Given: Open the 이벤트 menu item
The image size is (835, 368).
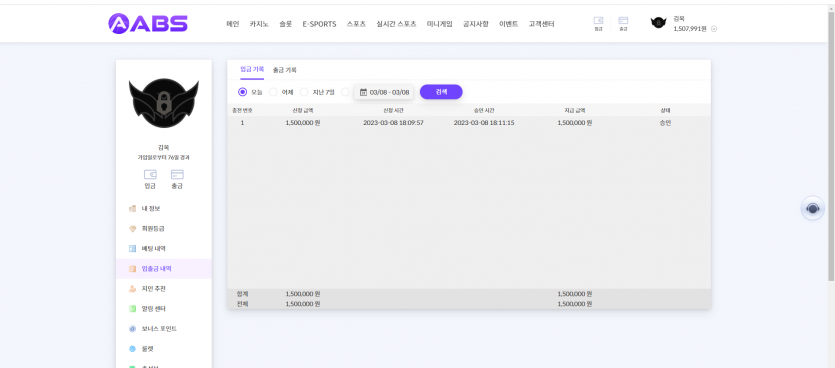Looking at the screenshot, I should tap(508, 24).
